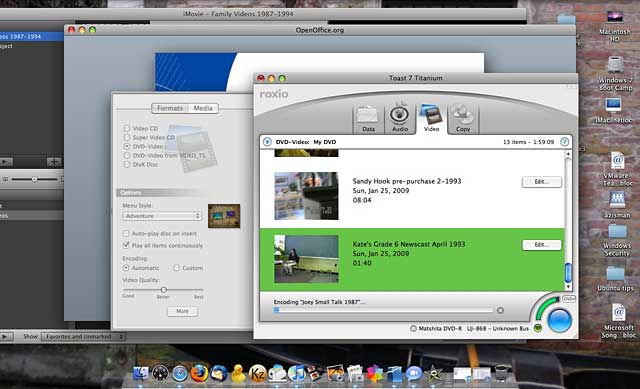Open iMovie star icon in dock
The image size is (640, 389).
click(x=433, y=373)
